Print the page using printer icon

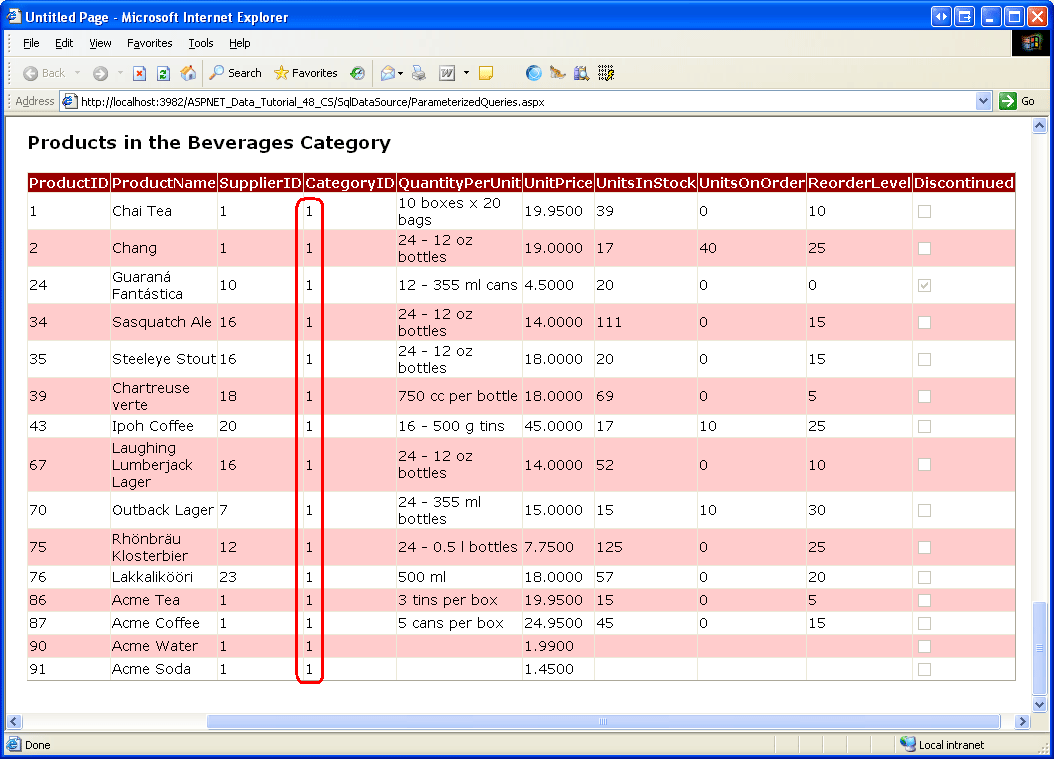coord(419,73)
